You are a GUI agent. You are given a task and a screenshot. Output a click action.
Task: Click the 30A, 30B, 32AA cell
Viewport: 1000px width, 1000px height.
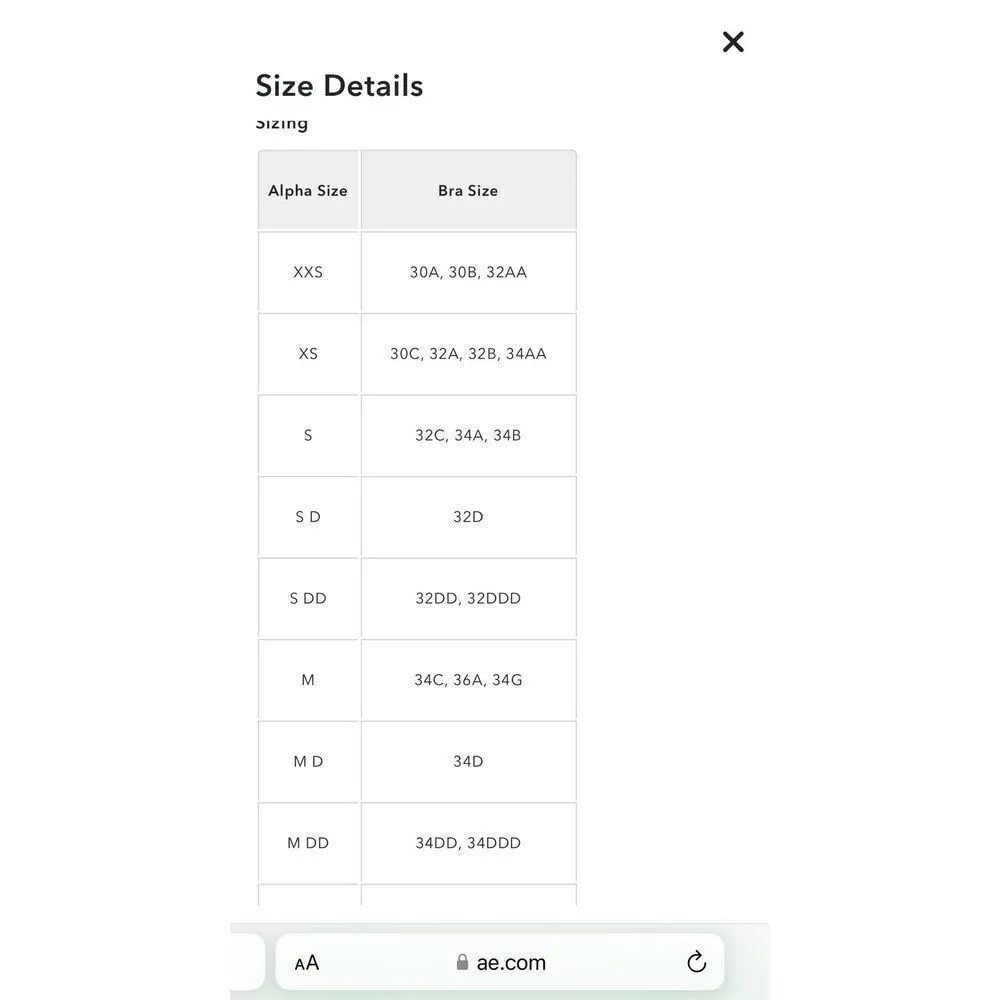click(468, 272)
